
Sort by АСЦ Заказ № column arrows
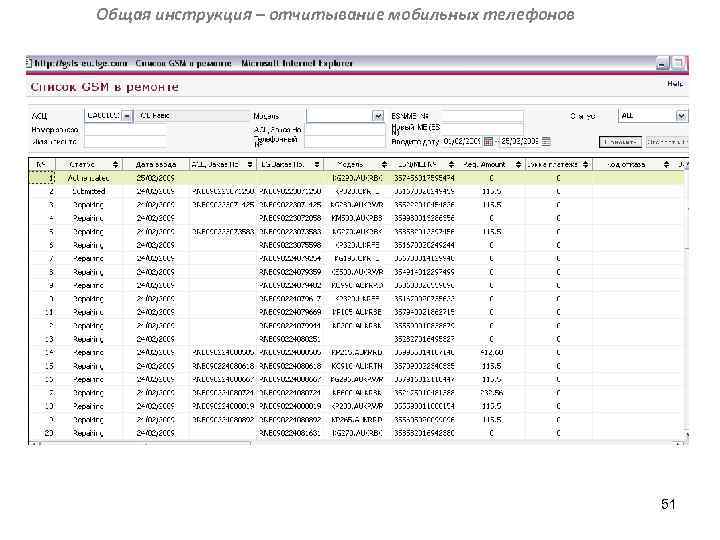[250, 164]
